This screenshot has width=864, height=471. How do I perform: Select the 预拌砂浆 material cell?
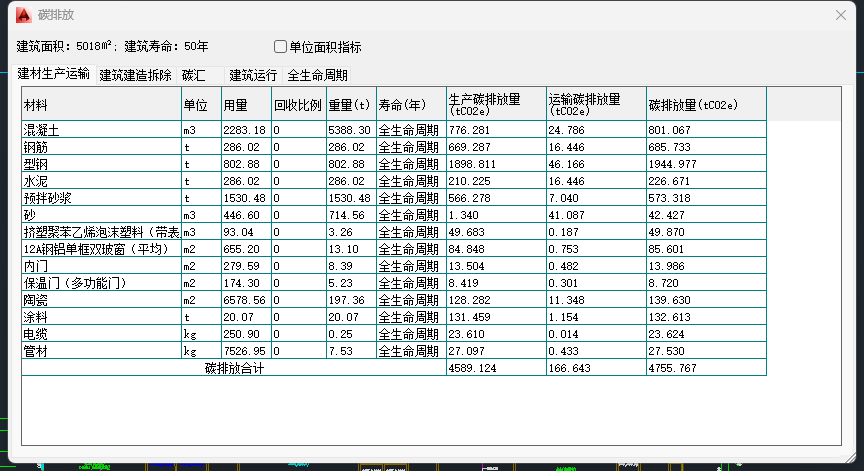pos(100,198)
